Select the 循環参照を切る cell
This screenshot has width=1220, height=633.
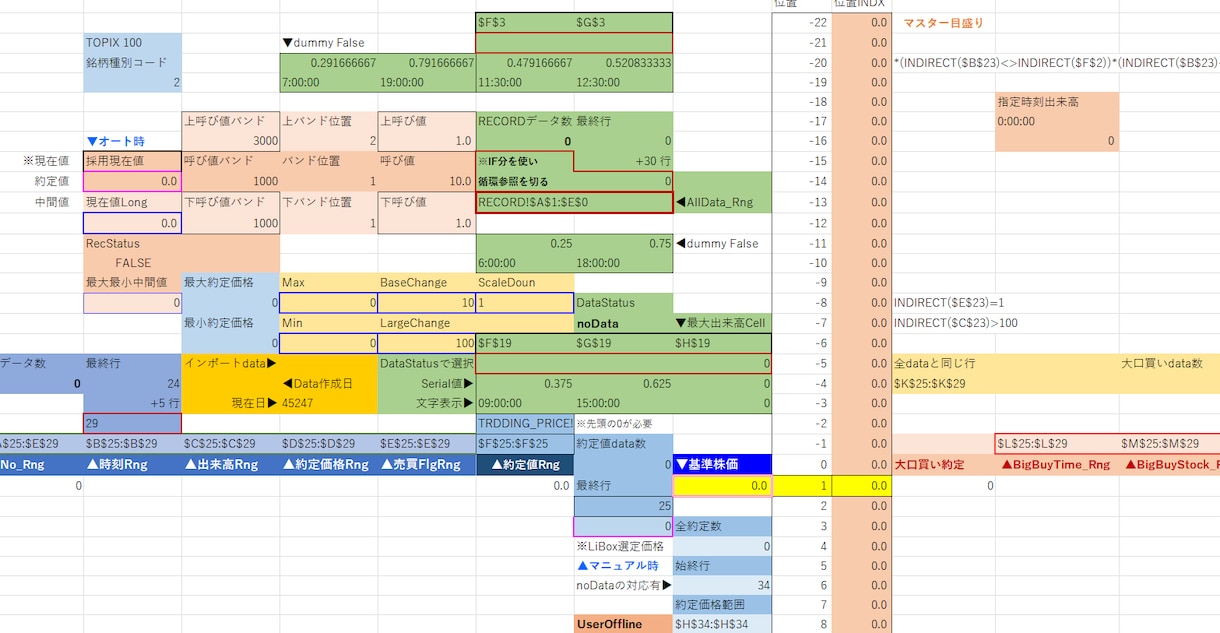click(524, 181)
